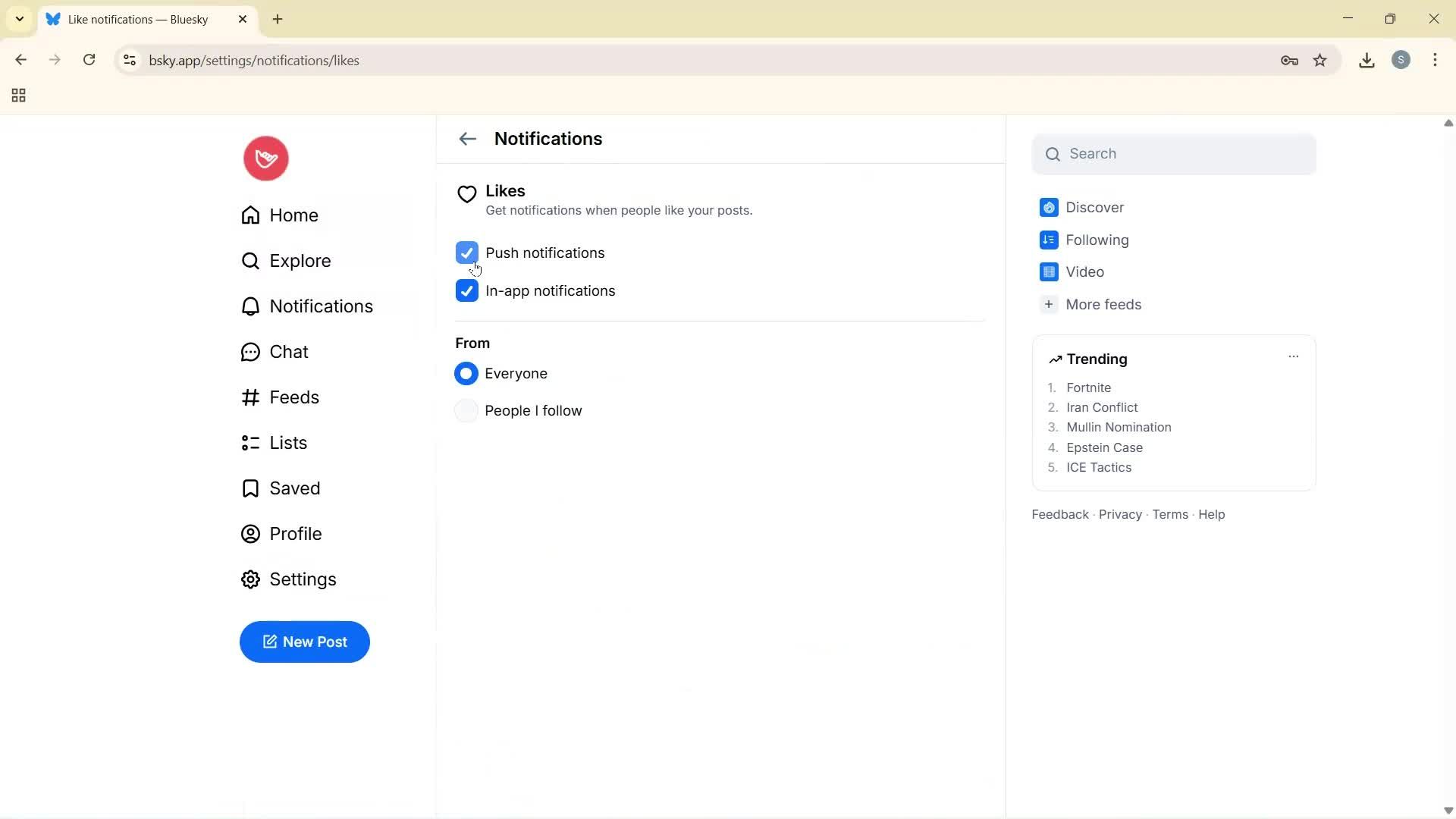
Task: Select Explore in the sidebar
Action: 300,261
